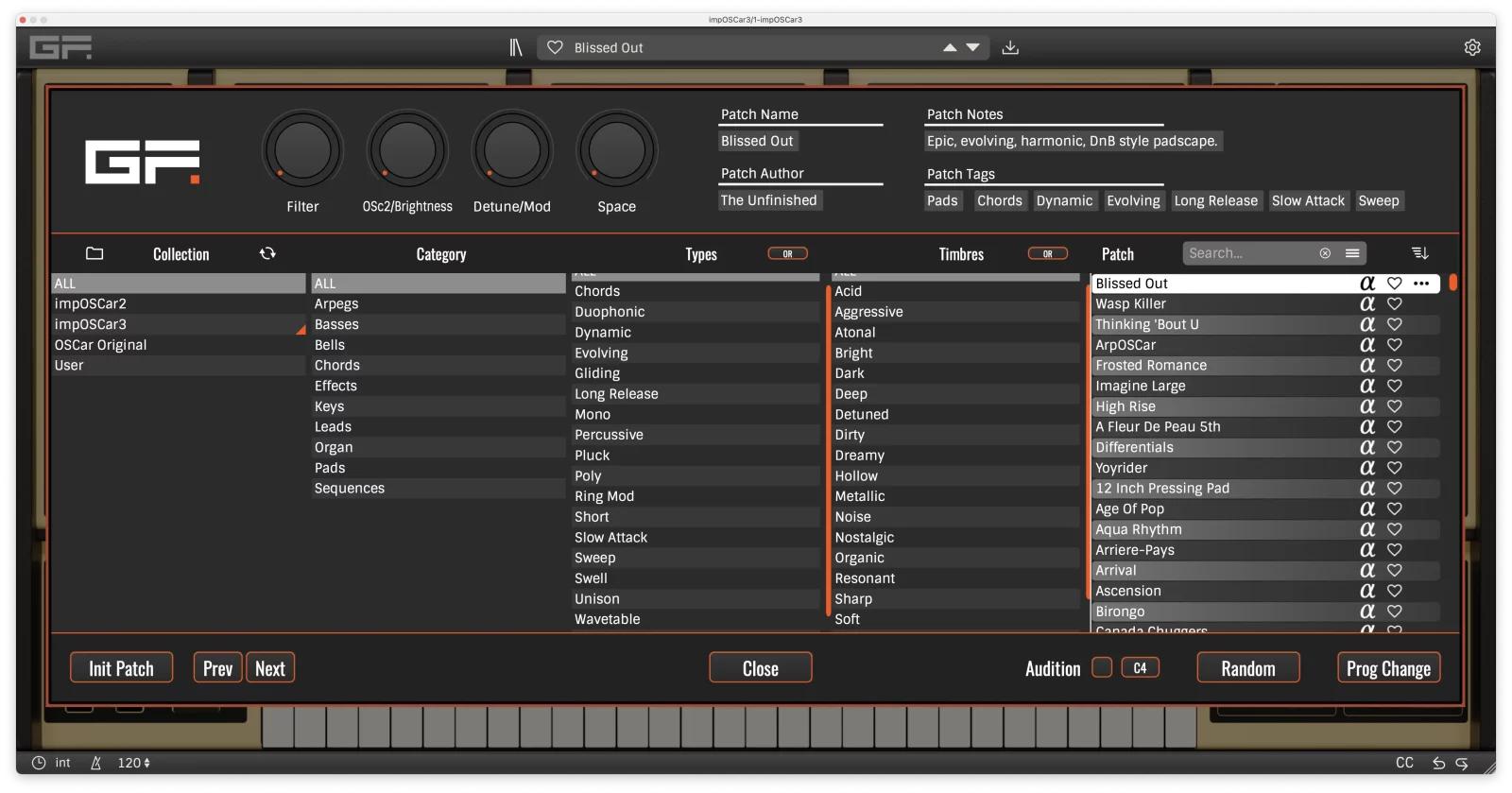Refresh the collection list
Viewport: 1512px width, 793px height.
click(x=268, y=253)
